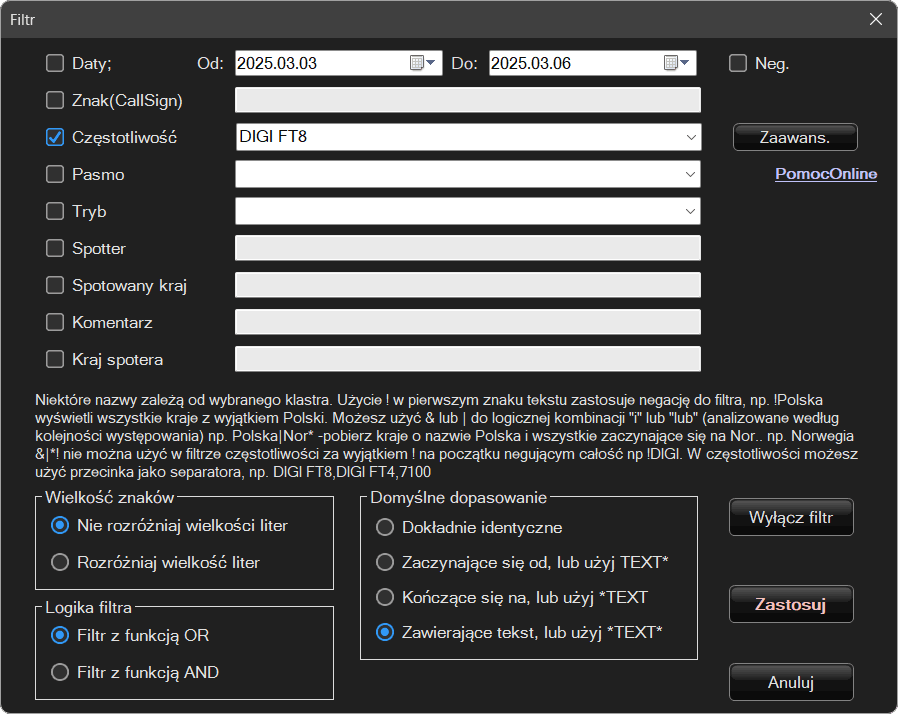Open the Od date calendar picker icon
The width and height of the screenshot is (898, 714).
pos(423,64)
